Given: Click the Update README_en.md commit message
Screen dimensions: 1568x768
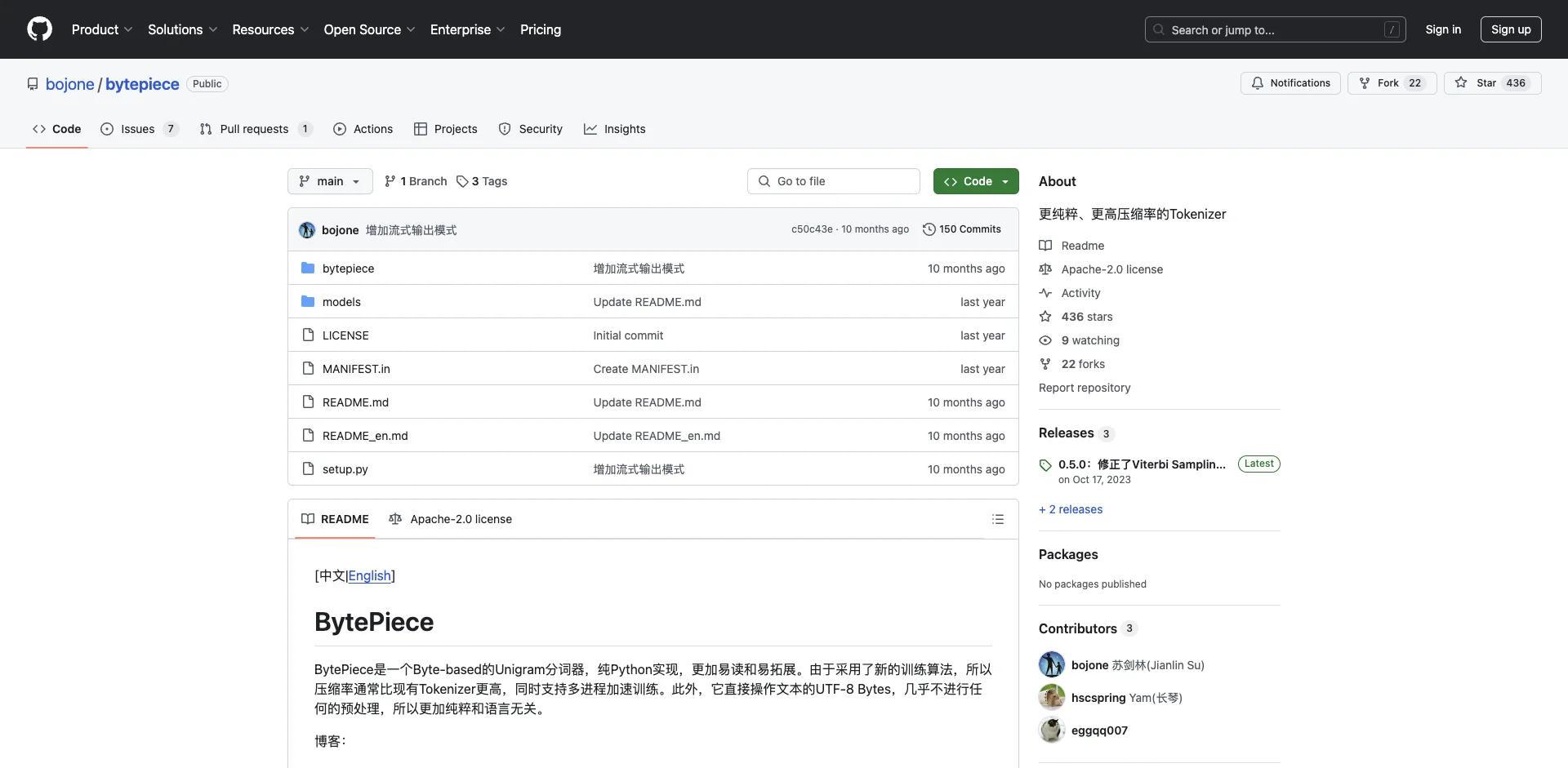Looking at the screenshot, I should click(657, 436).
